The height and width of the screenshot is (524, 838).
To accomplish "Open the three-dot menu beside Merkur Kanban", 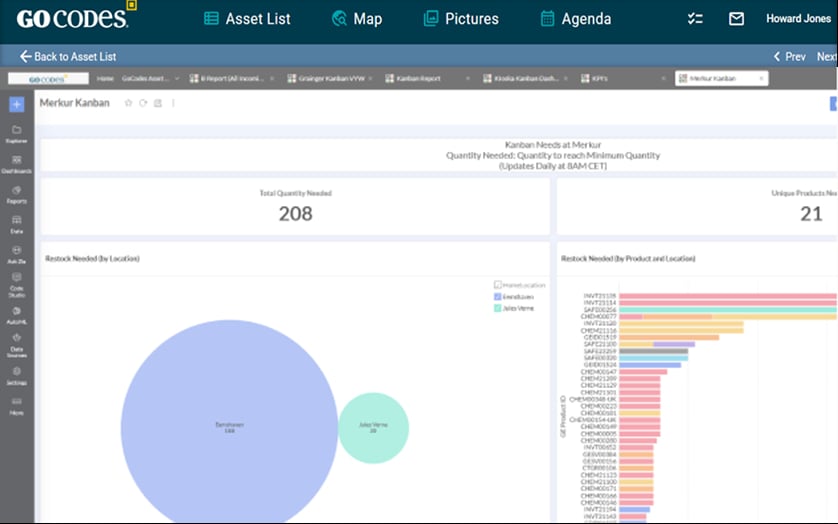I will click(173, 103).
